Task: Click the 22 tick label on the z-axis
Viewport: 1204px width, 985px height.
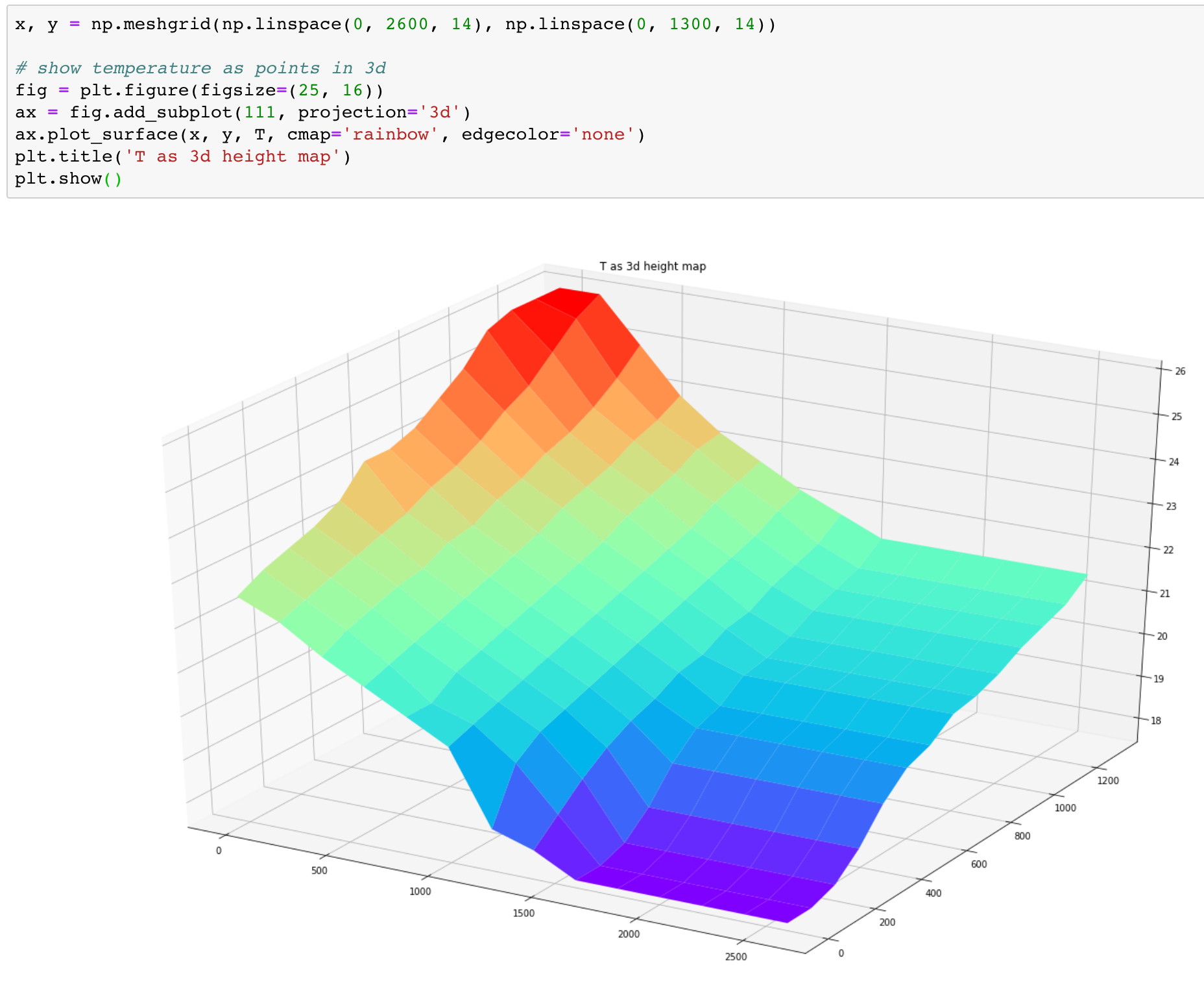Action: pyautogui.click(x=1168, y=550)
